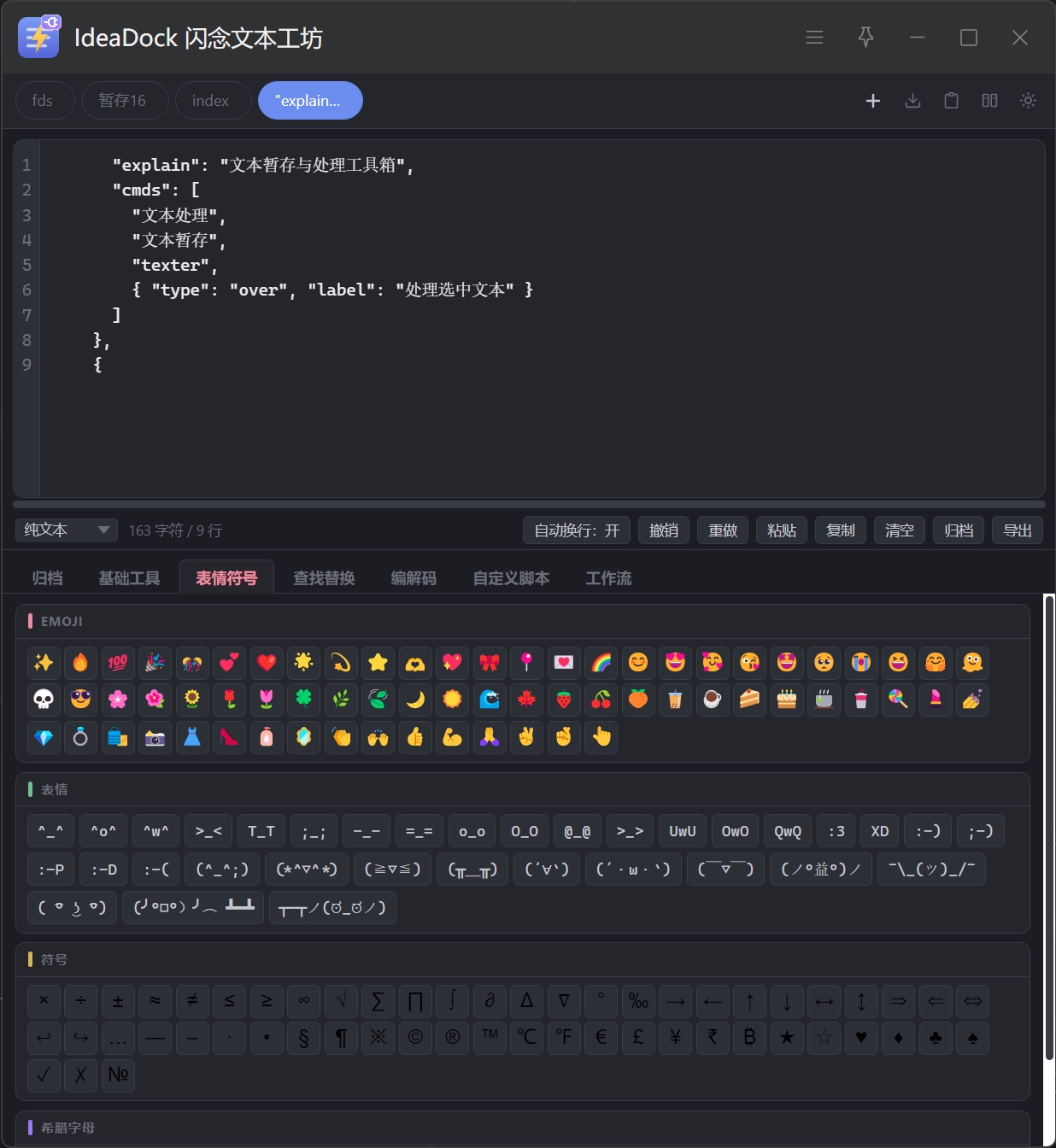Insert the cherries emoji
1056x1148 pixels.
click(601, 700)
